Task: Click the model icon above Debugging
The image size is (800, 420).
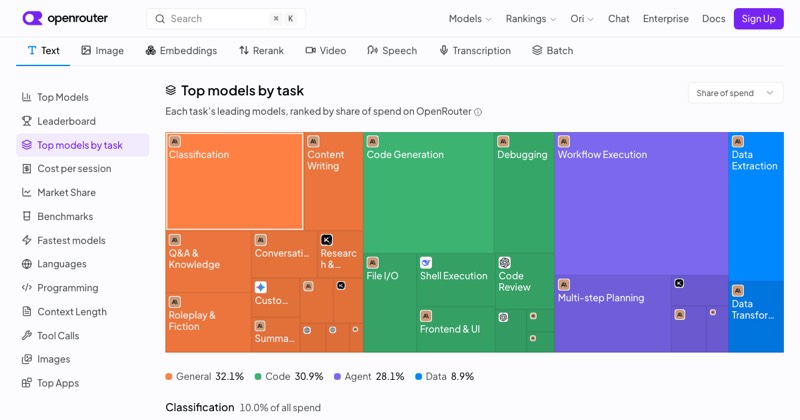Action: [x=503, y=141]
